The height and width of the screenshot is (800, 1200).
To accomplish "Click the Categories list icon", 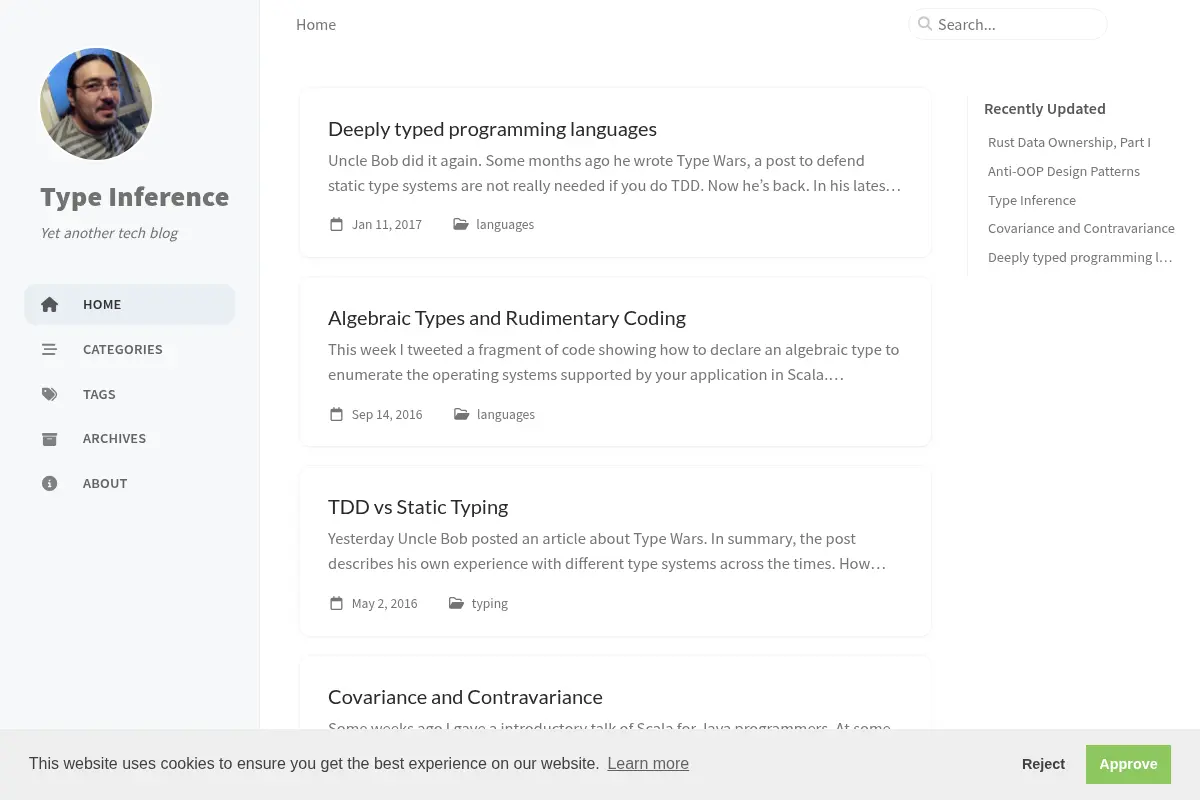I will [x=49, y=349].
